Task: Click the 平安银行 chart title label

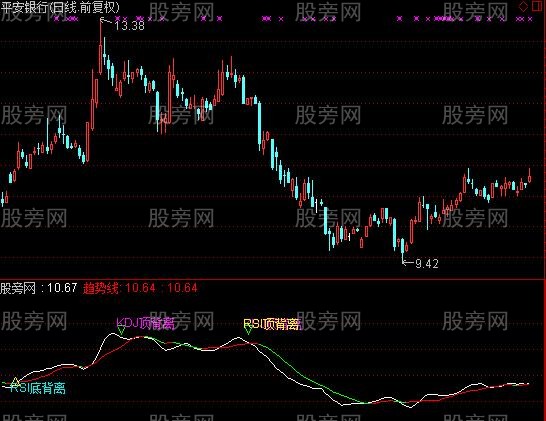Action: (60, 8)
